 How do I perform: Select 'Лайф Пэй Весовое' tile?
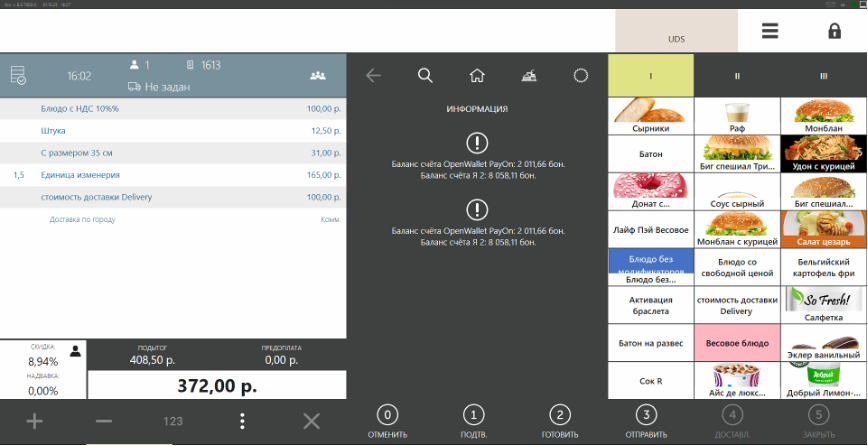pyautogui.click(x=651, y=229)
